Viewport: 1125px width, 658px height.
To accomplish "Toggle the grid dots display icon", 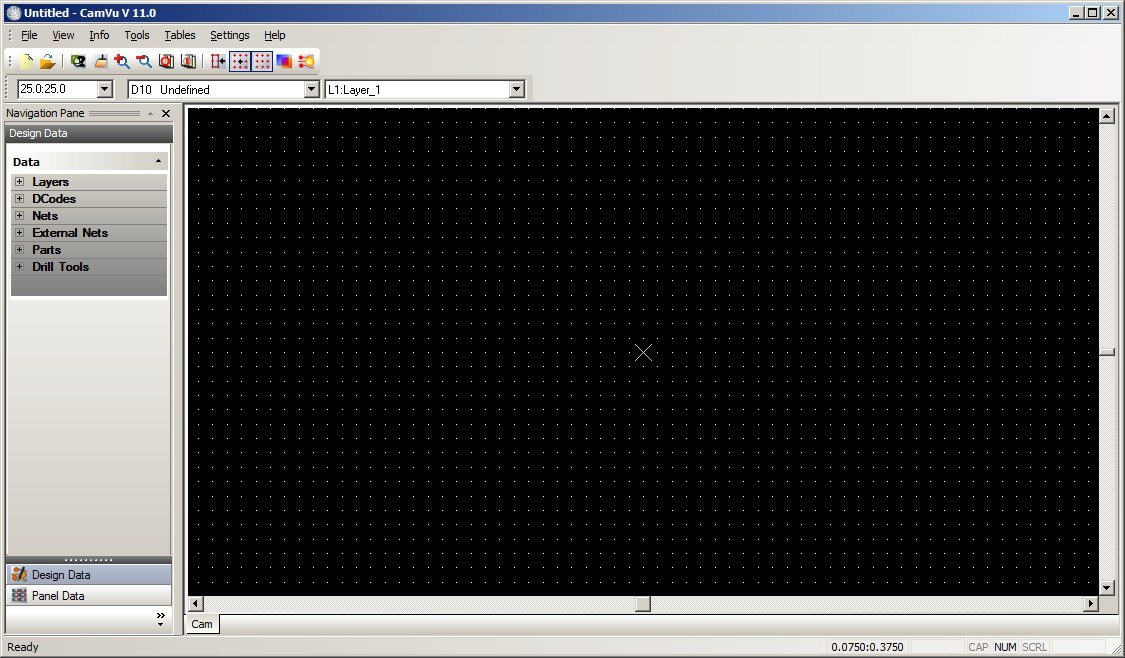I will [x=262, y=62].
